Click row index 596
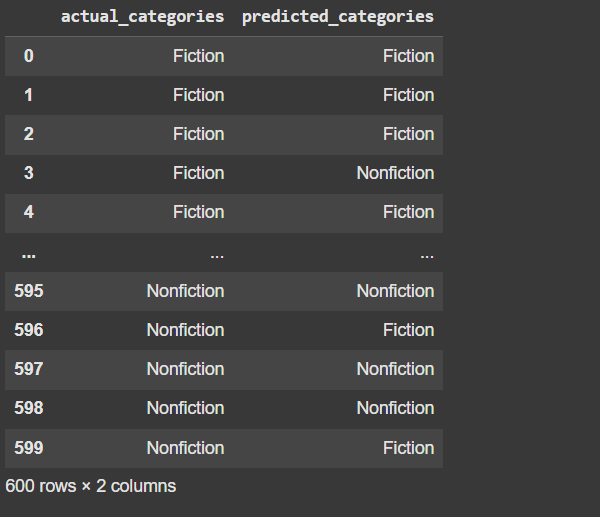This screenshot has width=600, height=517. 29,330
